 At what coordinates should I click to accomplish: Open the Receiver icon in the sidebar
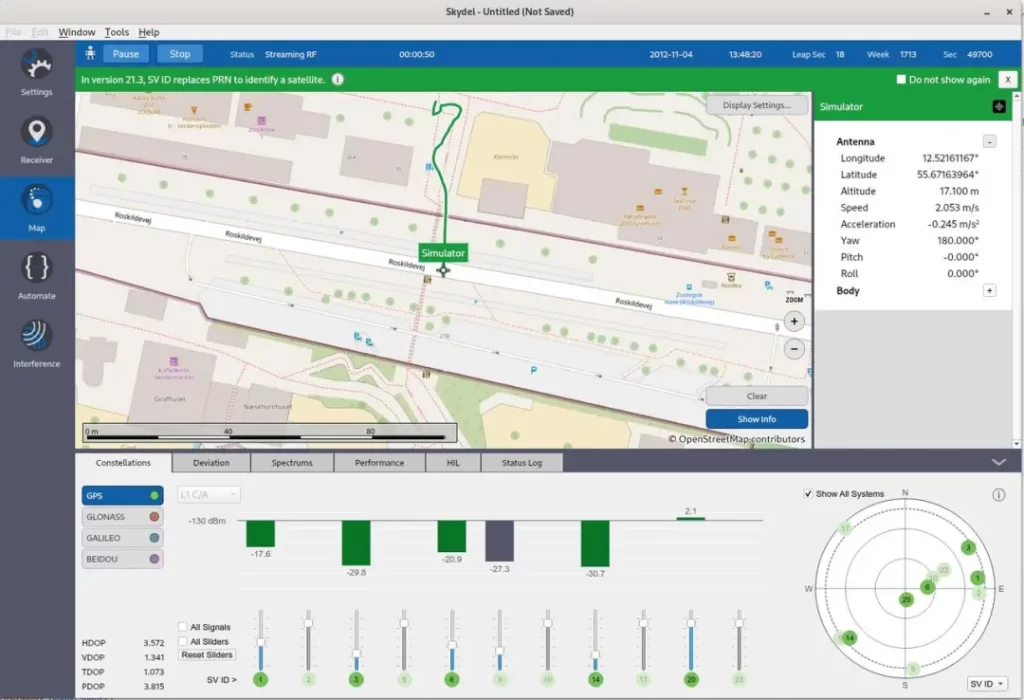tap(37, 140)
